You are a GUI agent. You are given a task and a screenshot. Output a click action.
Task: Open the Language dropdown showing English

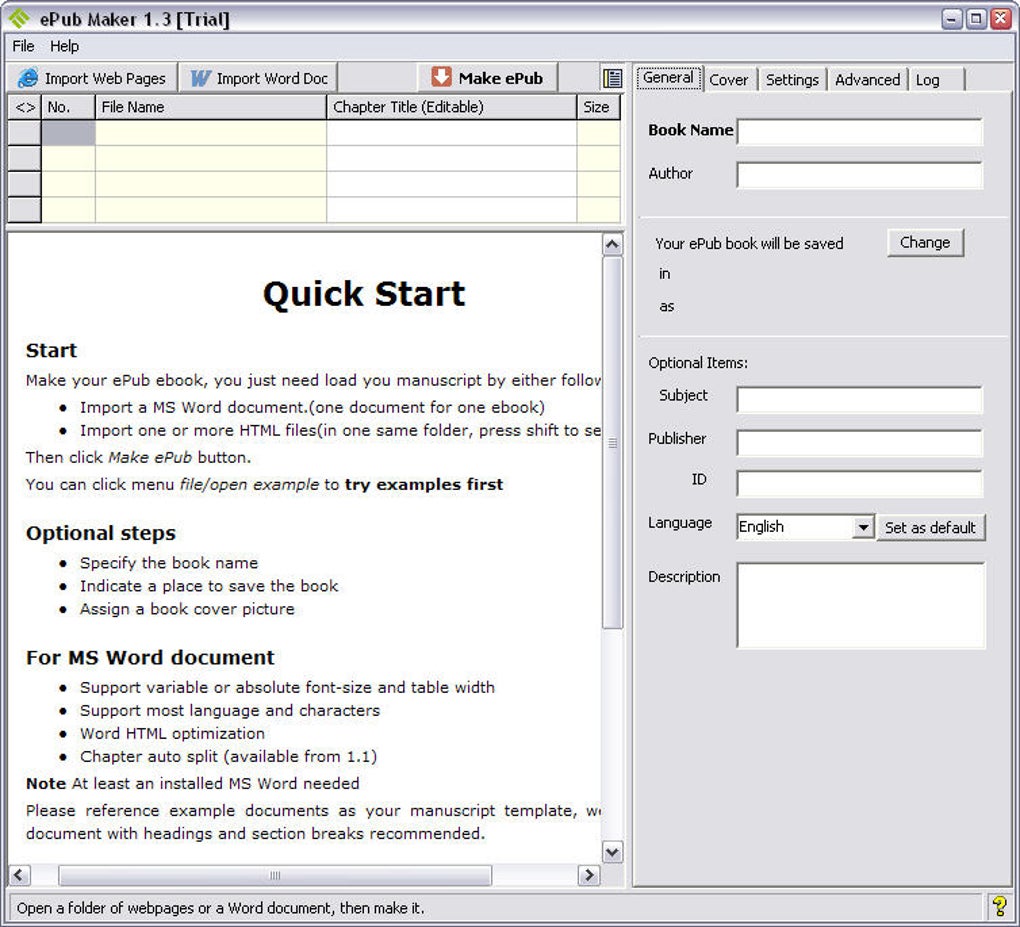tap(805, 527)
